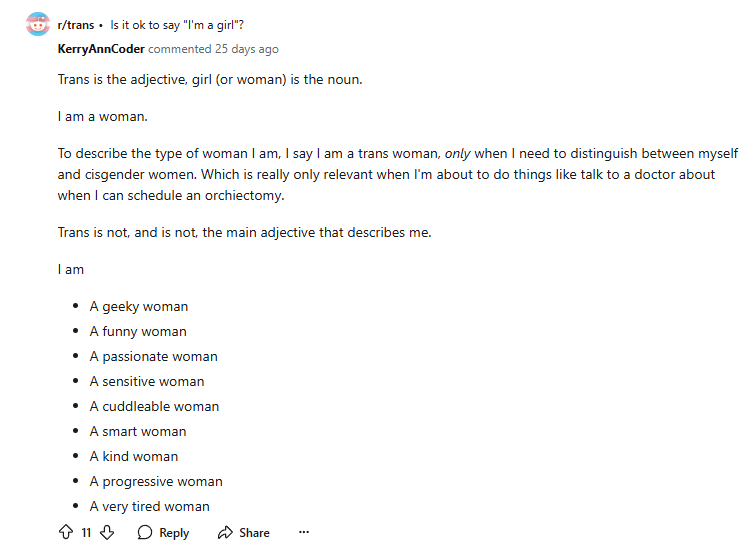Click the "I am a woman." line

102,116
